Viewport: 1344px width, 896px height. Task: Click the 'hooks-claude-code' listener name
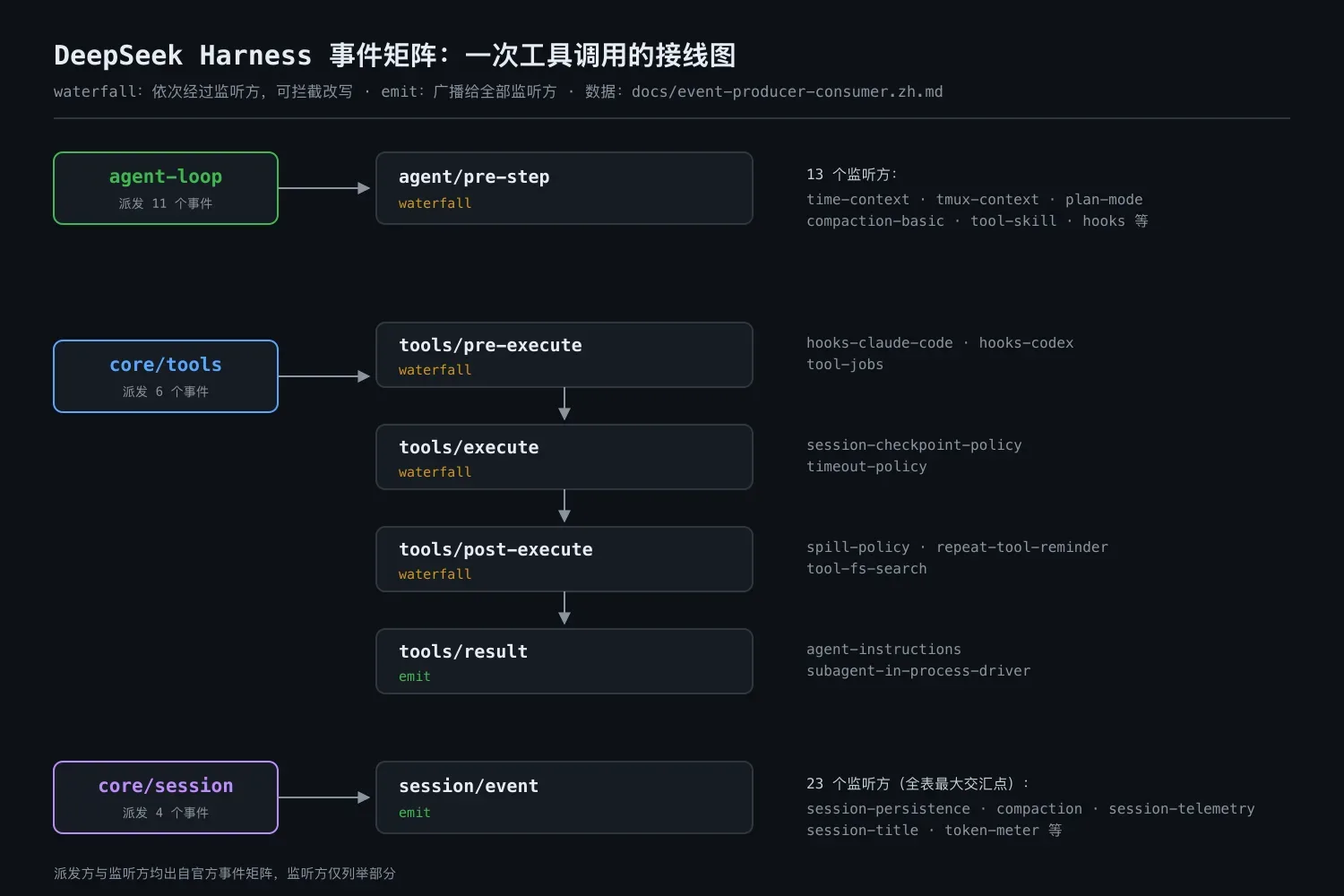[880, 343]
